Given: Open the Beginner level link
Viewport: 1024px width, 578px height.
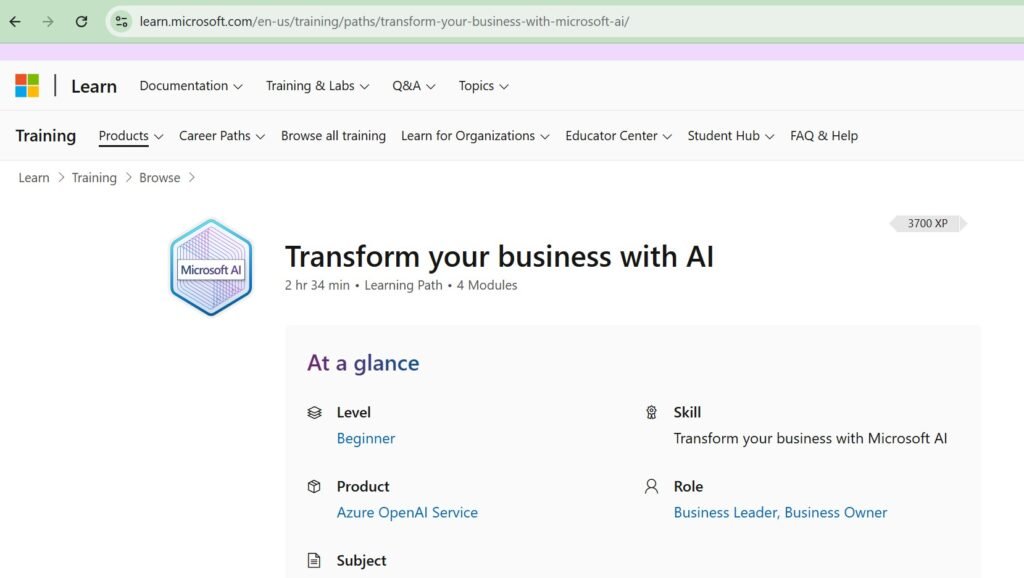Looking at the screenshot, I should pos(366,438).
